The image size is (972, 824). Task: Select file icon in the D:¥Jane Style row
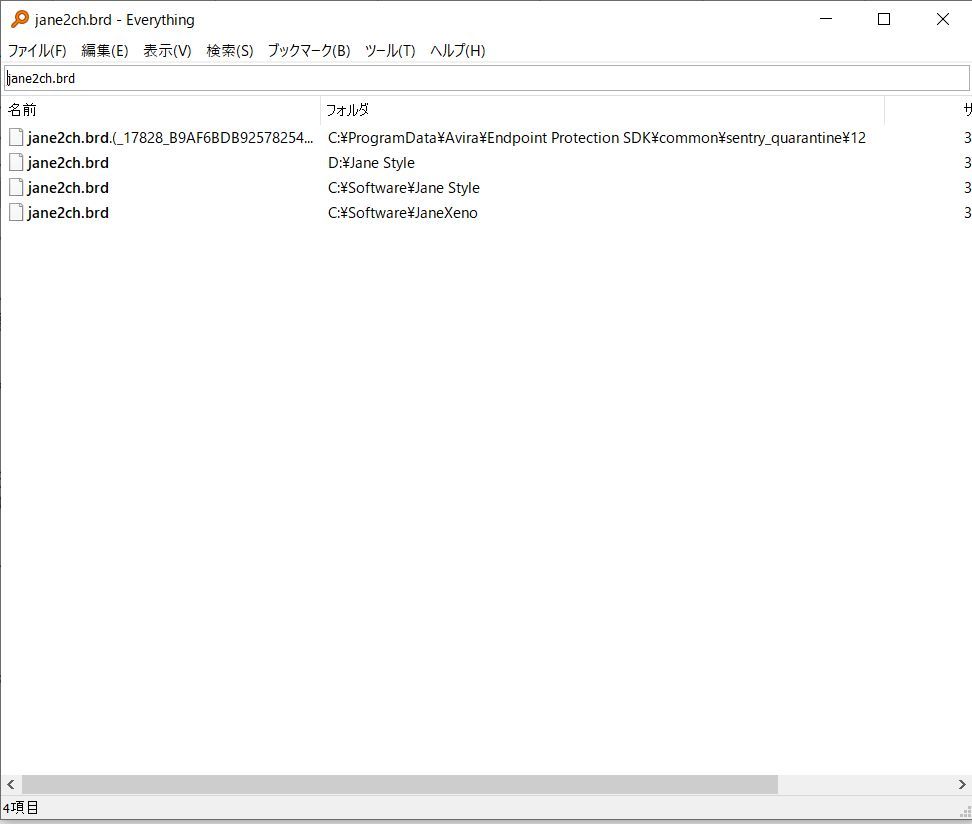16,162
